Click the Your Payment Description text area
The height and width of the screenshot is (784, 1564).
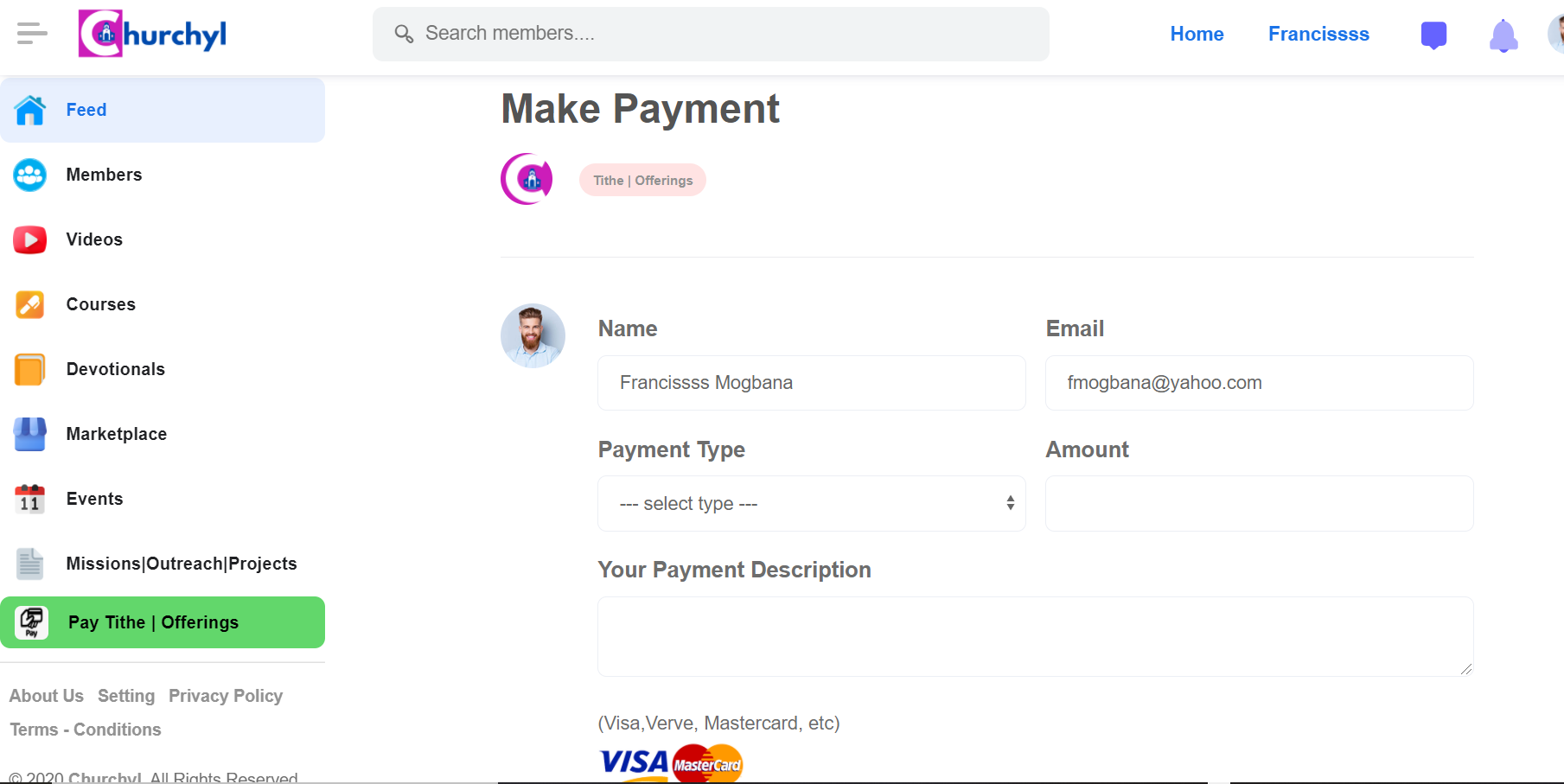(x=1036, y=636)
